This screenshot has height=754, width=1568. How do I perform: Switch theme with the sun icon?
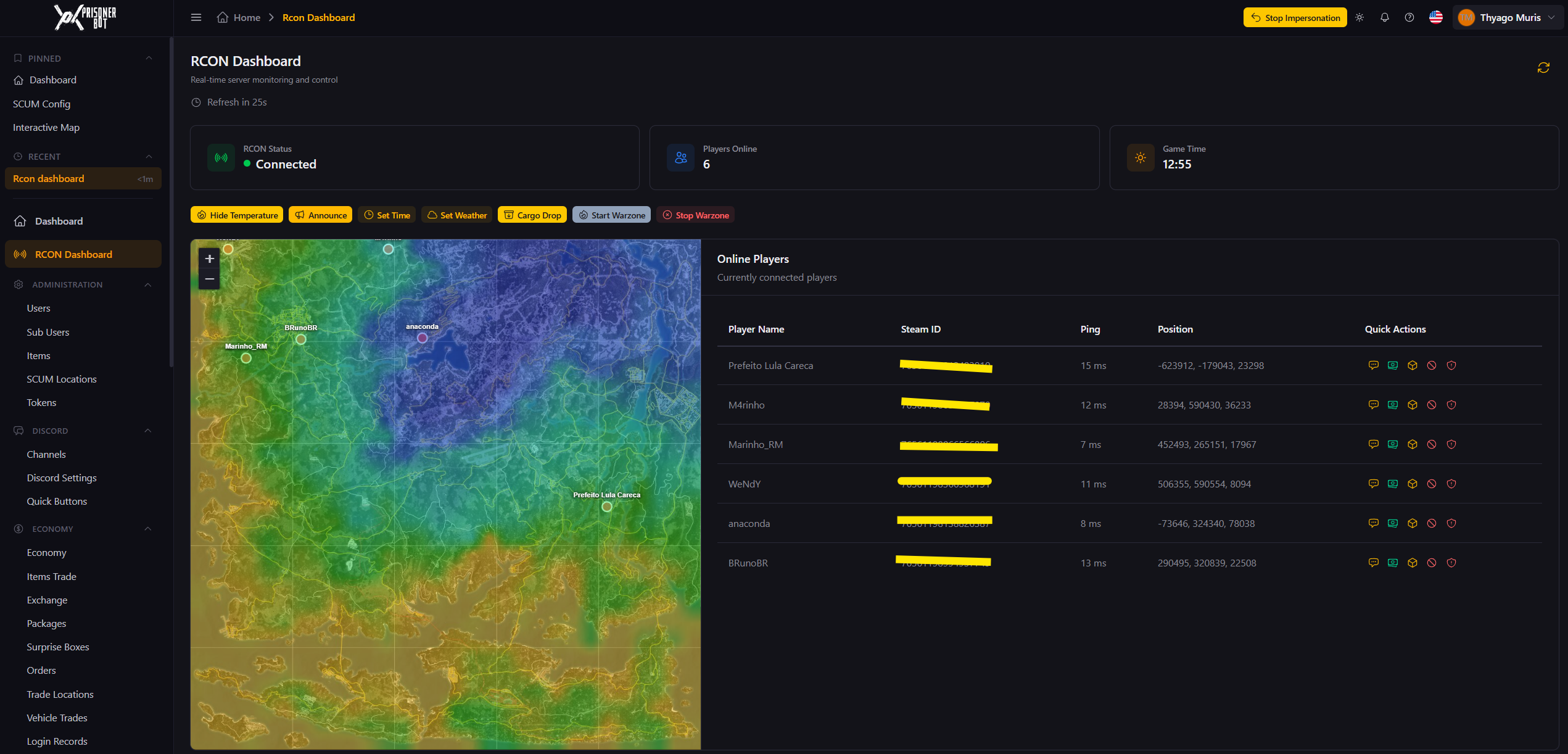(1359, 17)
